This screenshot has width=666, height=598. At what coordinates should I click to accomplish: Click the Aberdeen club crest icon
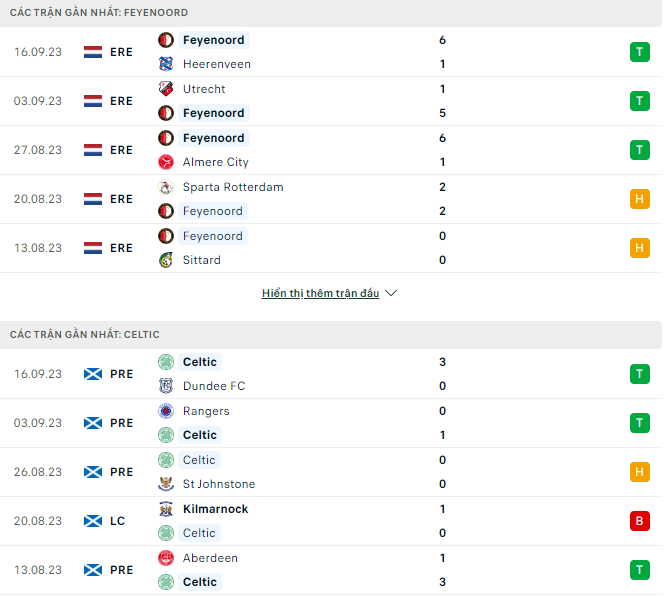tap(166, 558)
